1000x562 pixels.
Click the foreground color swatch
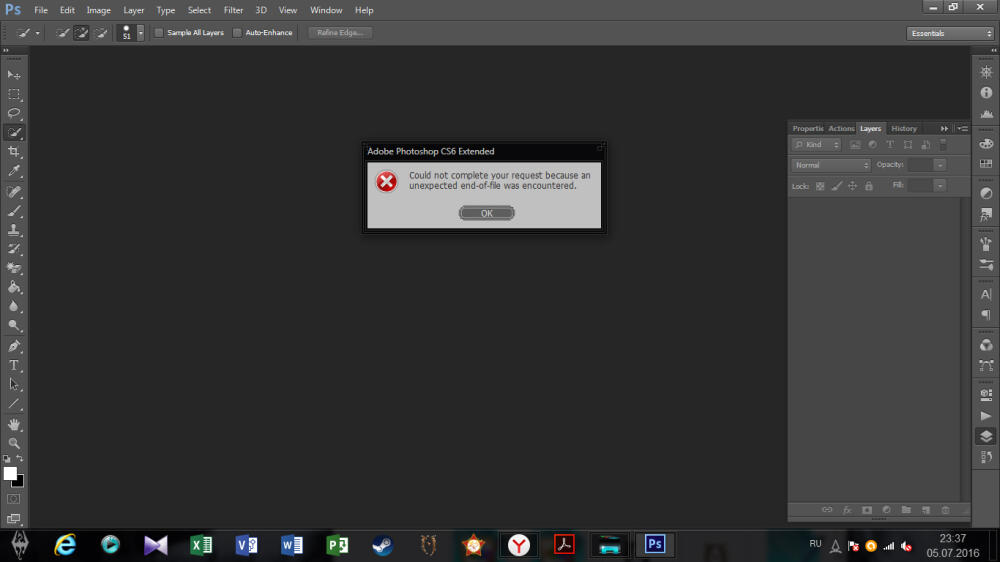(x=9, y=473)
